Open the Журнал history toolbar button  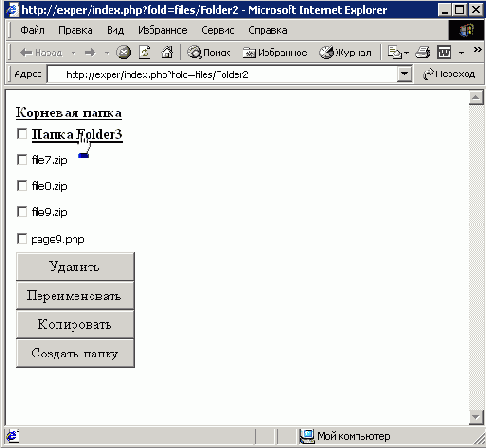345,53
